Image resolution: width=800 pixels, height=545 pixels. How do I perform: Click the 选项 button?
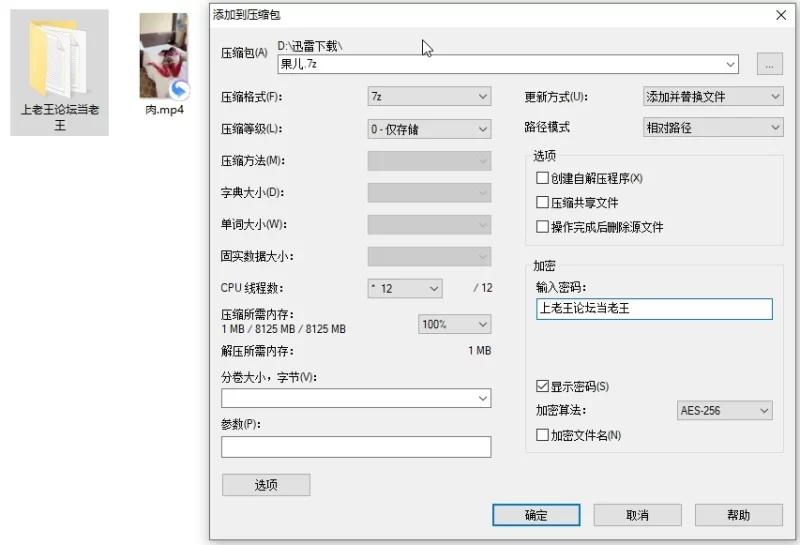tap(266, 485)
